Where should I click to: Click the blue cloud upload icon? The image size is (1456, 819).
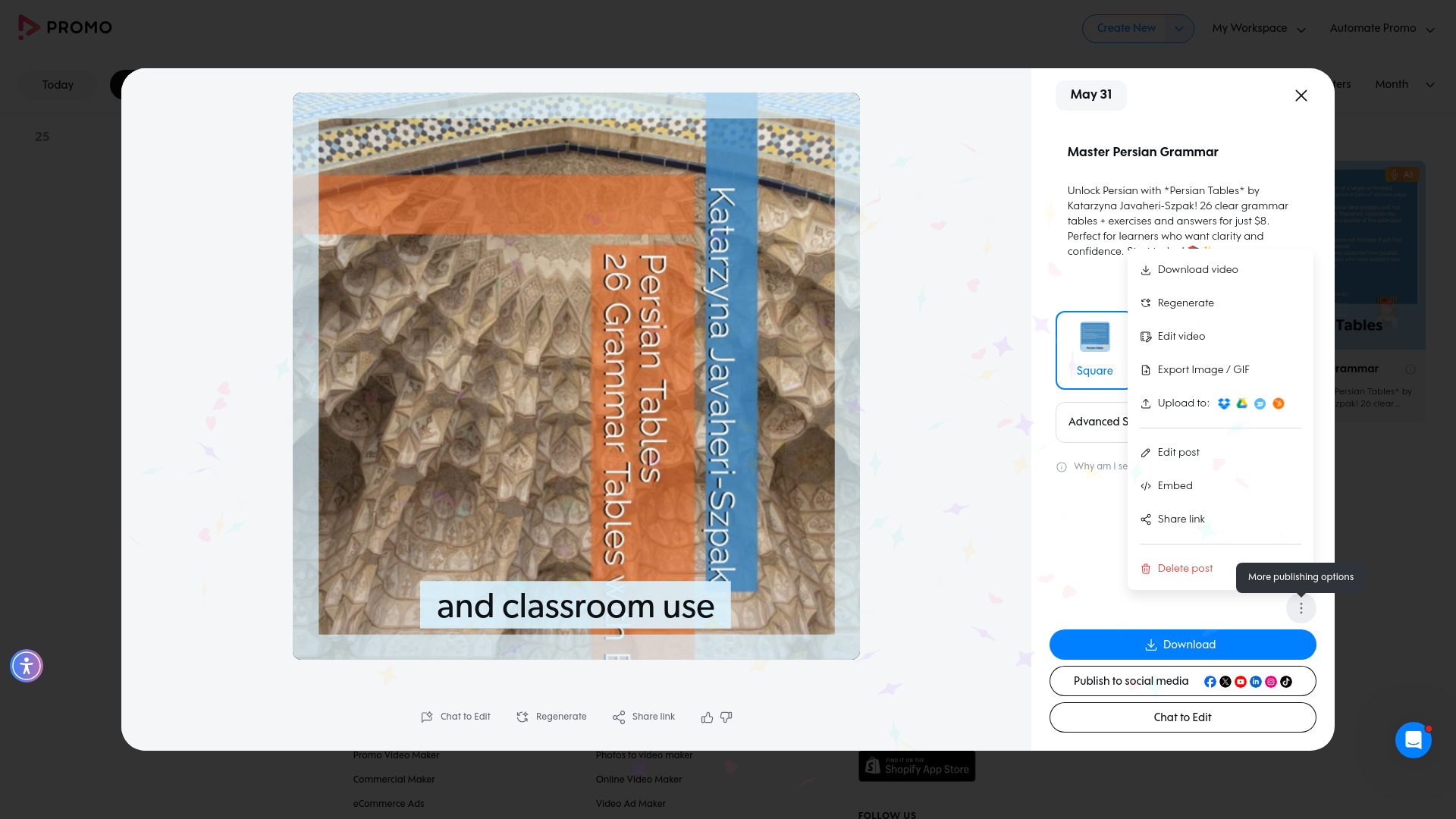[1260, 403]
